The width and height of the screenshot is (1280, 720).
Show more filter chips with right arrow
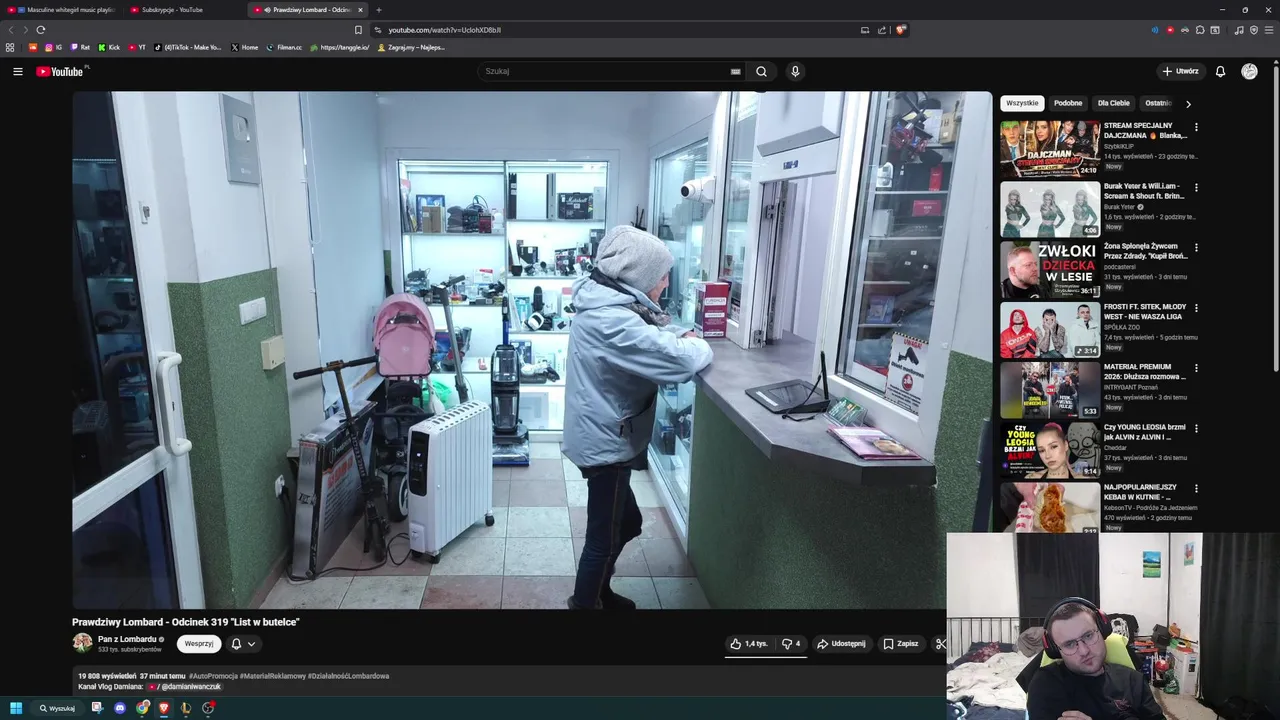coord(1188,103)
